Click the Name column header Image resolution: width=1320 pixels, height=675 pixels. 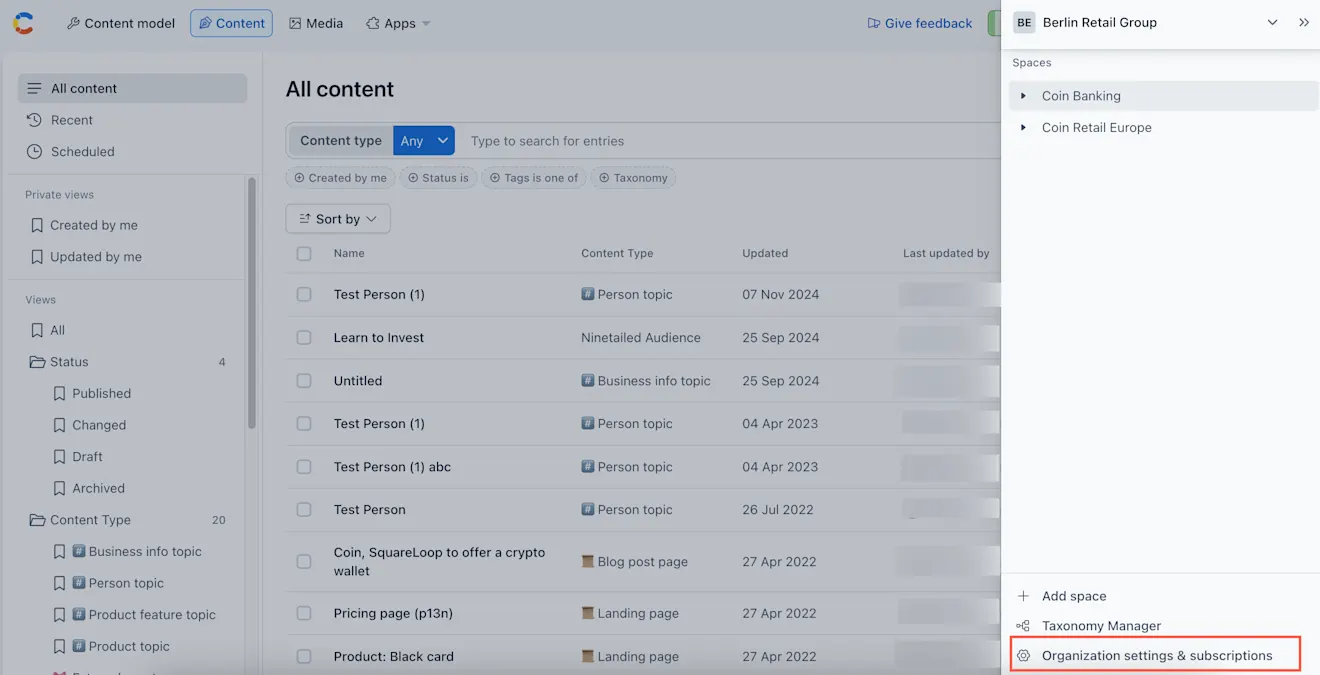click(x=349, y=254)
